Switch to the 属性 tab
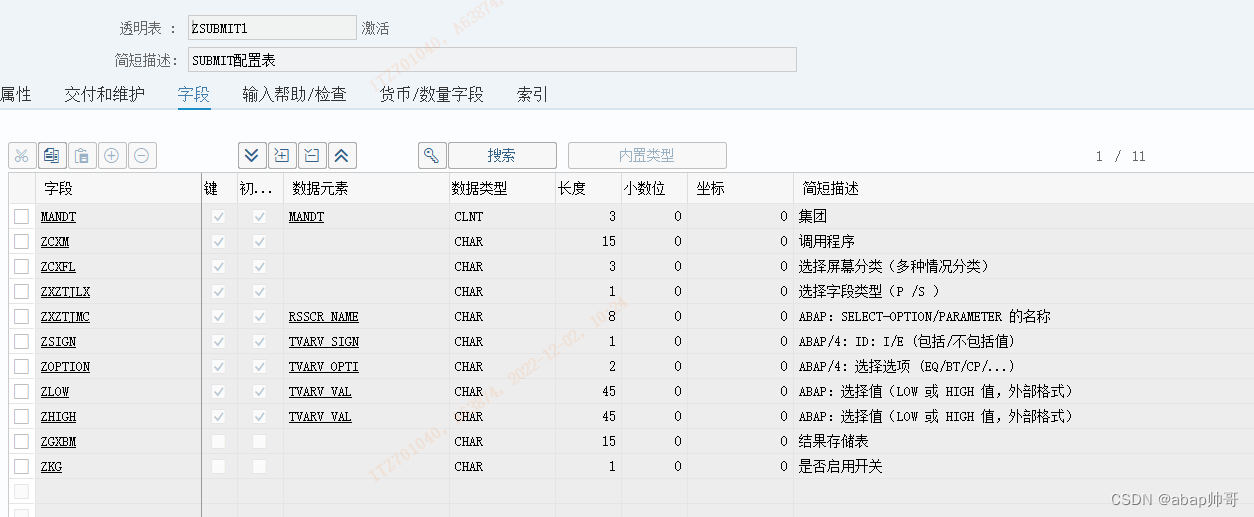The image size is (1254, 517). tap(15, 94)
